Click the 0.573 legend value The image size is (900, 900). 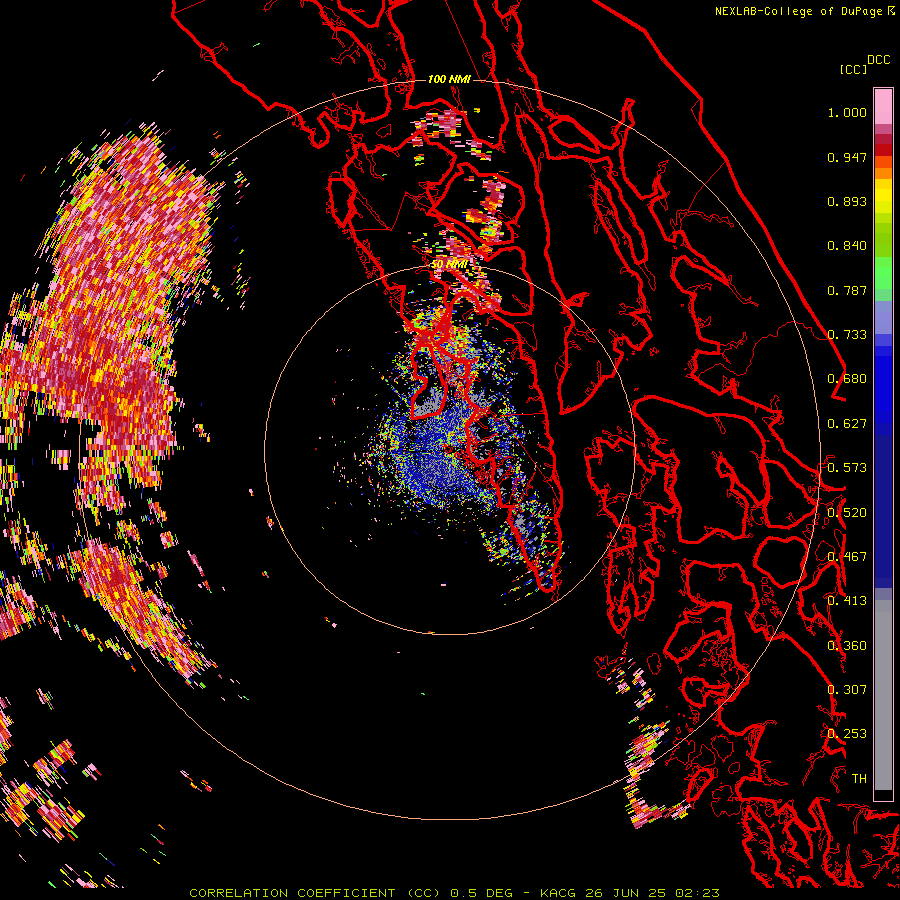click(847, 468)
